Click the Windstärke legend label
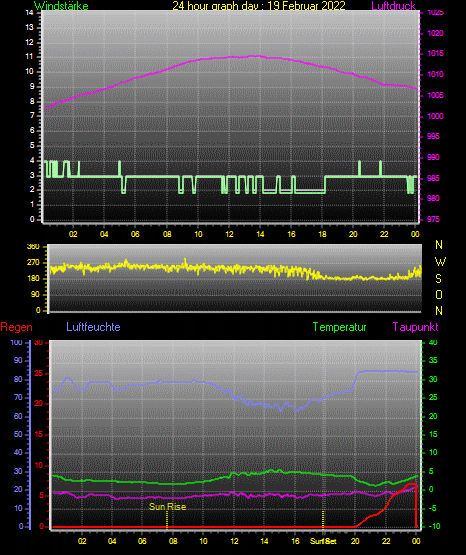Viewport: 466px width, 555px height. click(61, 6)
